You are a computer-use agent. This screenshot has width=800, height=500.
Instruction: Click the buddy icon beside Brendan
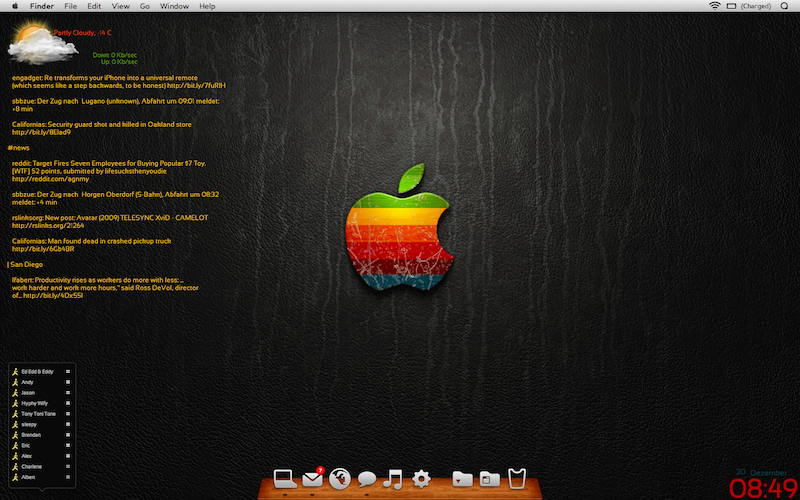point(15,435)
